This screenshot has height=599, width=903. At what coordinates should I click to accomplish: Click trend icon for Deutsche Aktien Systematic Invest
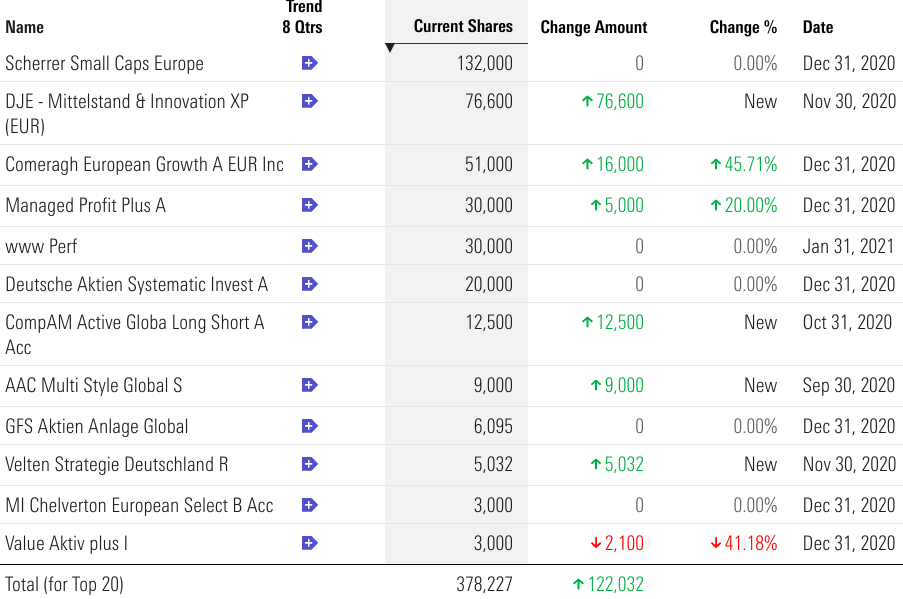(309, 284)
